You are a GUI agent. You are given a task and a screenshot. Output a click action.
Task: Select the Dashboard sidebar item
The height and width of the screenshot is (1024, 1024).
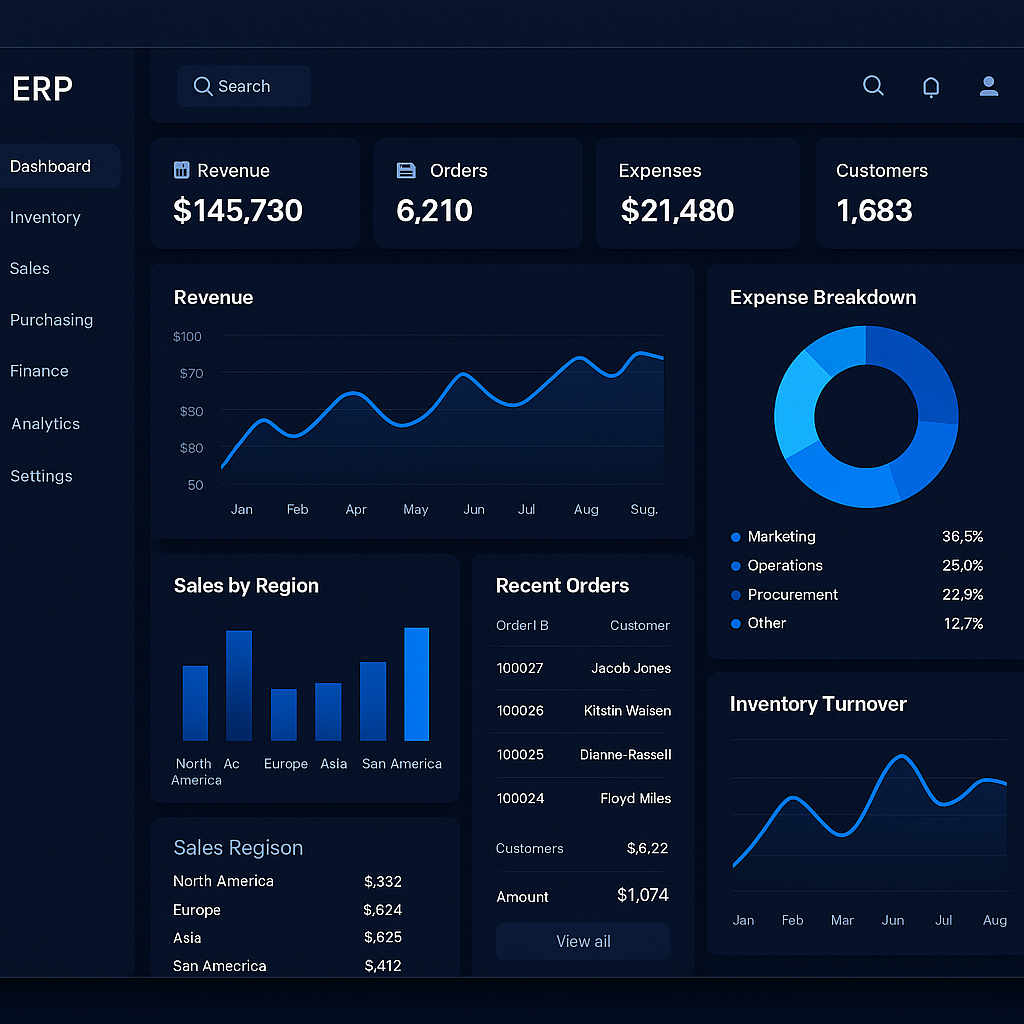(51, 166)
